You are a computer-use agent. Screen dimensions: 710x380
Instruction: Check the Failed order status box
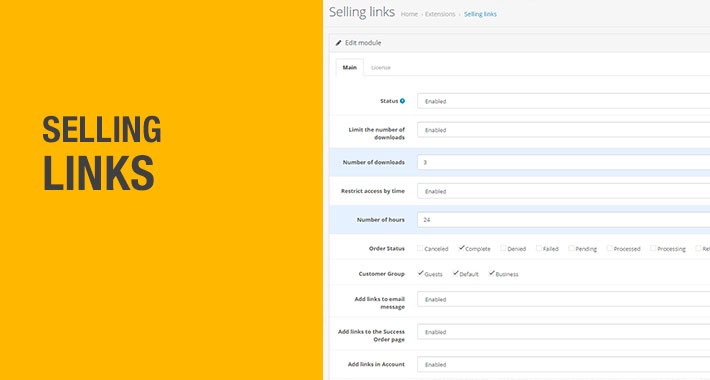click(539, 248)
